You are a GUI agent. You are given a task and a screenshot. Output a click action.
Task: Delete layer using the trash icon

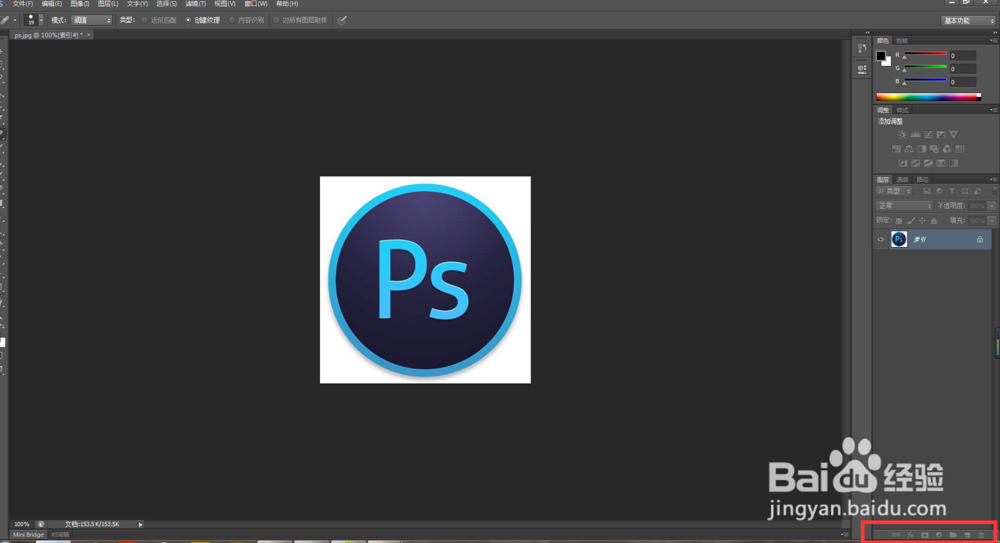point(981,535)
